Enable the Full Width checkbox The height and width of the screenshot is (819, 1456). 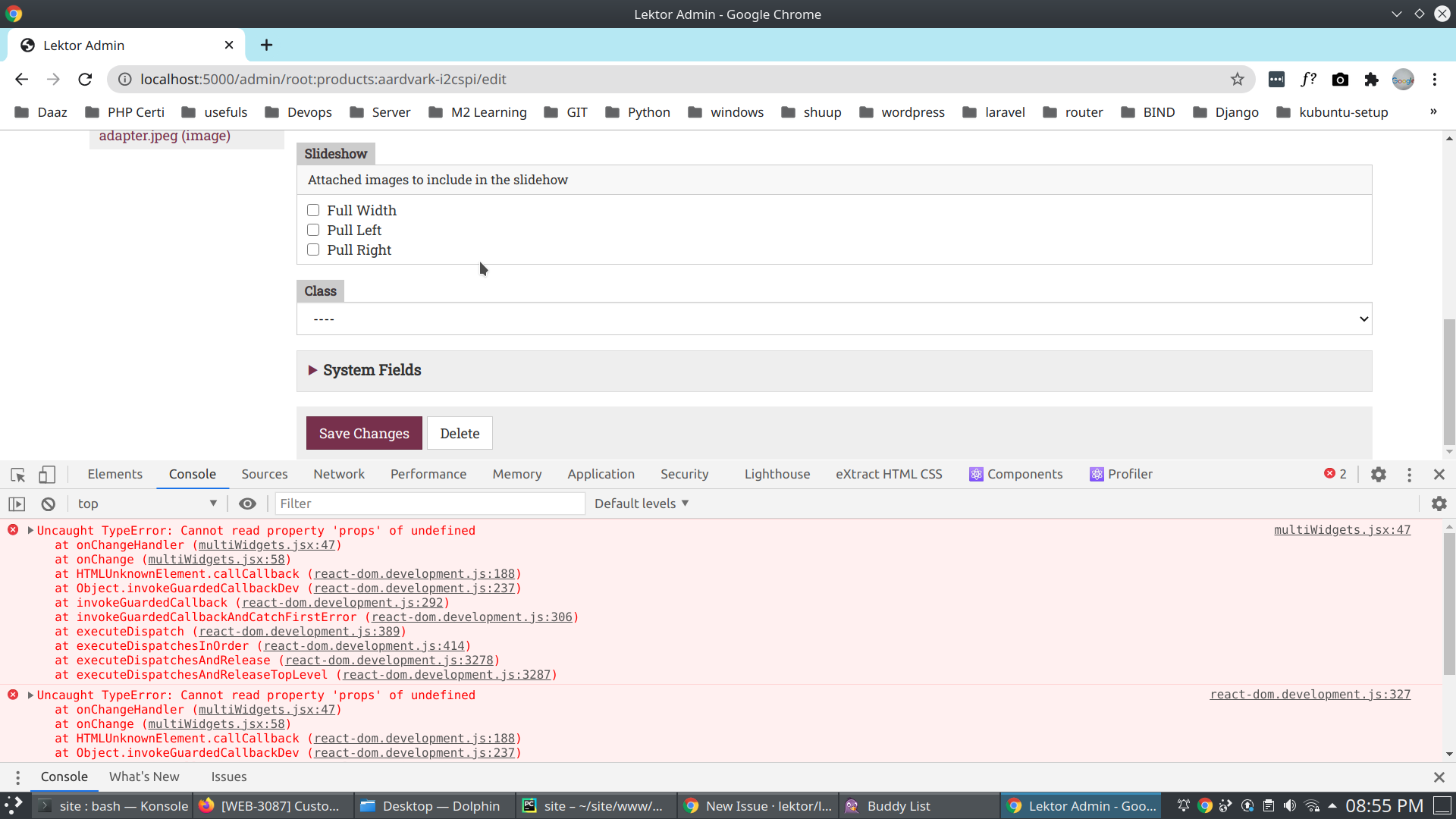[x=313, y=210]
